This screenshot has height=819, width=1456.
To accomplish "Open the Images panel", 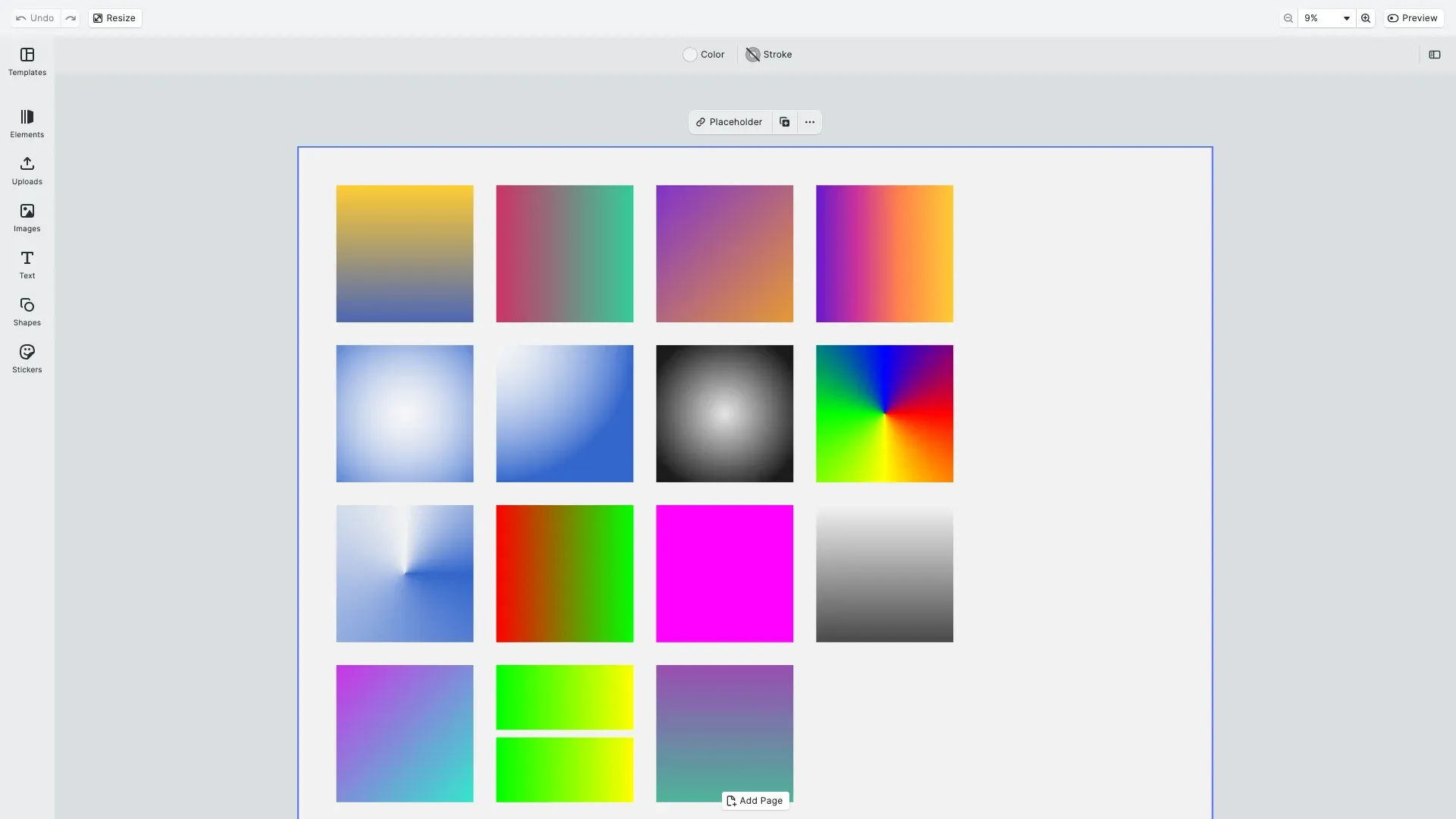I will click(27, 218).
